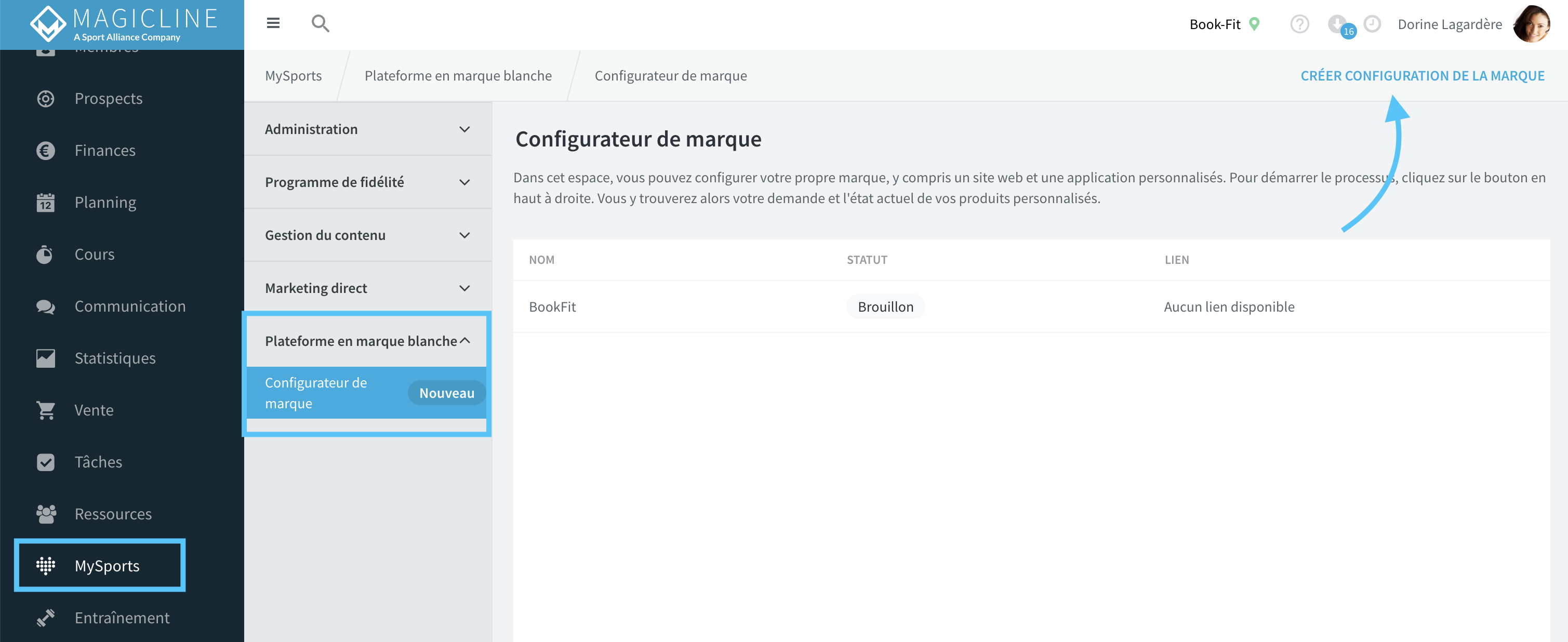Expand the Programme de fidélité section
This screenshot has height=642, width=1568.
click(368, 182)
